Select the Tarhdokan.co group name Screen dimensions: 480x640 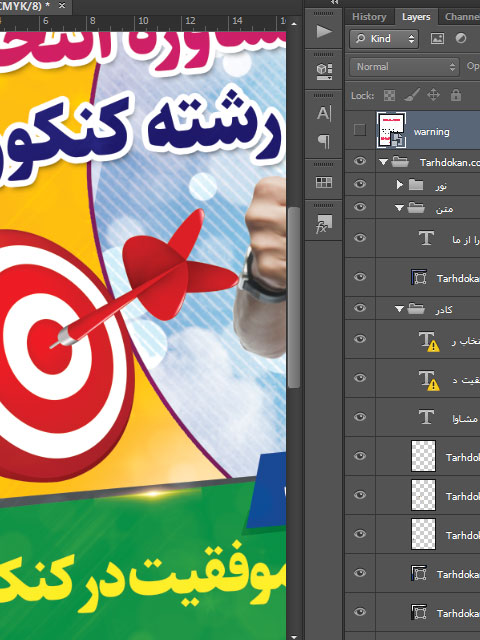450,162
